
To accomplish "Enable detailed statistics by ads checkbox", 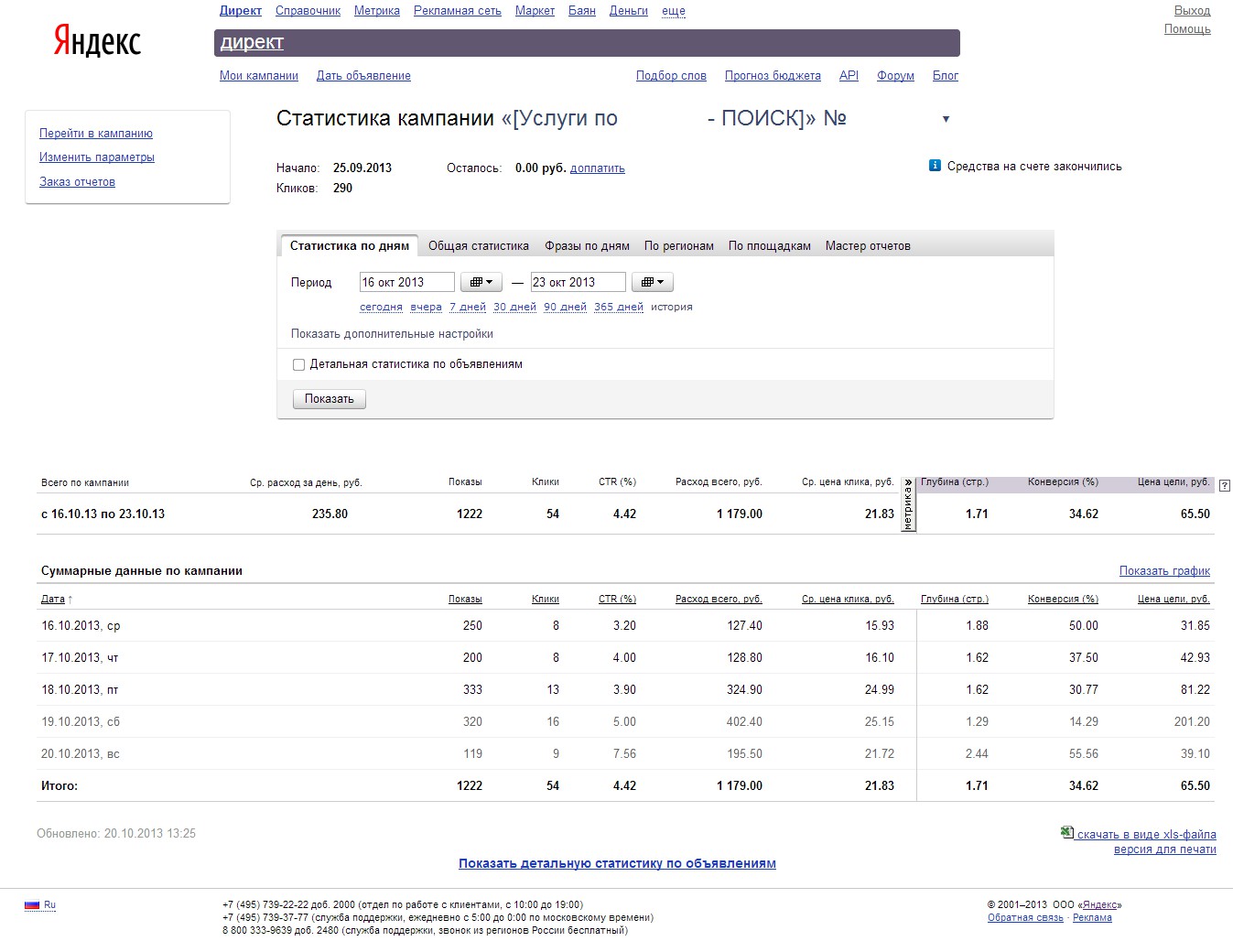I will coord(298,364).
